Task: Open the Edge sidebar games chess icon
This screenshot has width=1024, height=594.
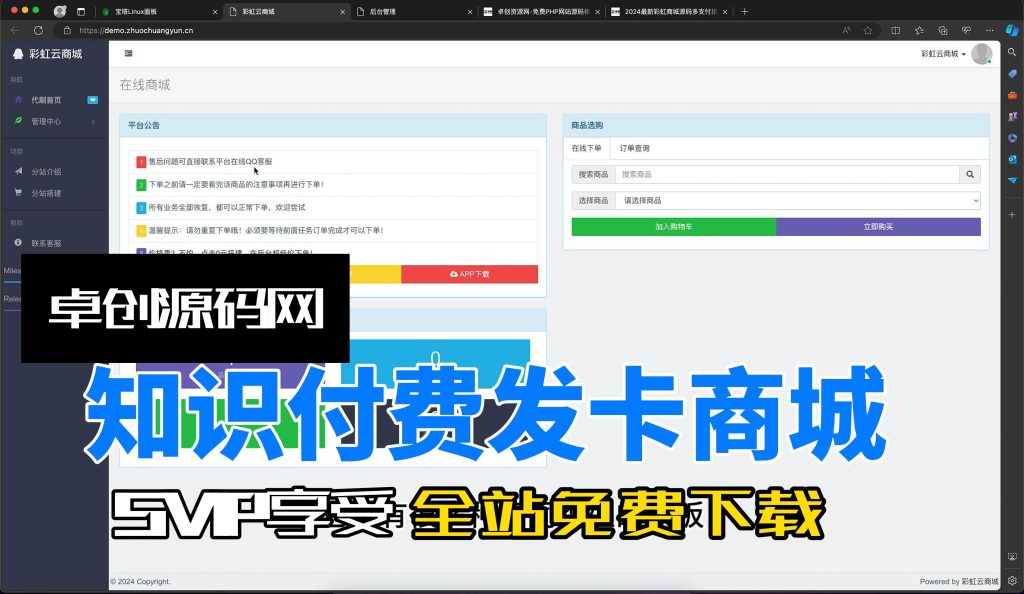Action: [1012, 116]
